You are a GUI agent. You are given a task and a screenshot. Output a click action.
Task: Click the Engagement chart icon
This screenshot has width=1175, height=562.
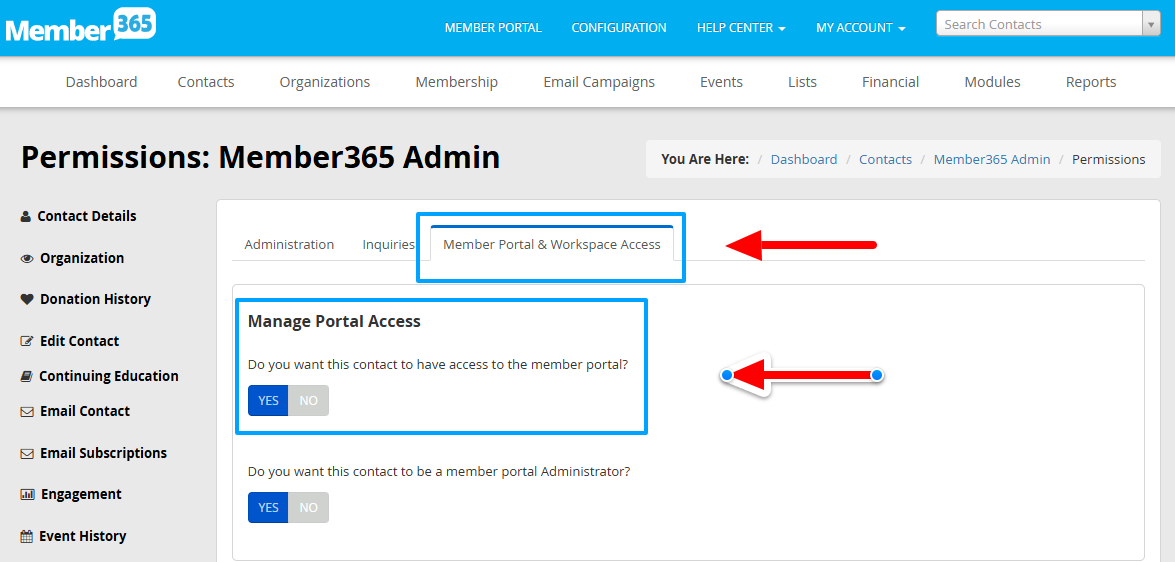pyautogui.click(x=27, y=494)
